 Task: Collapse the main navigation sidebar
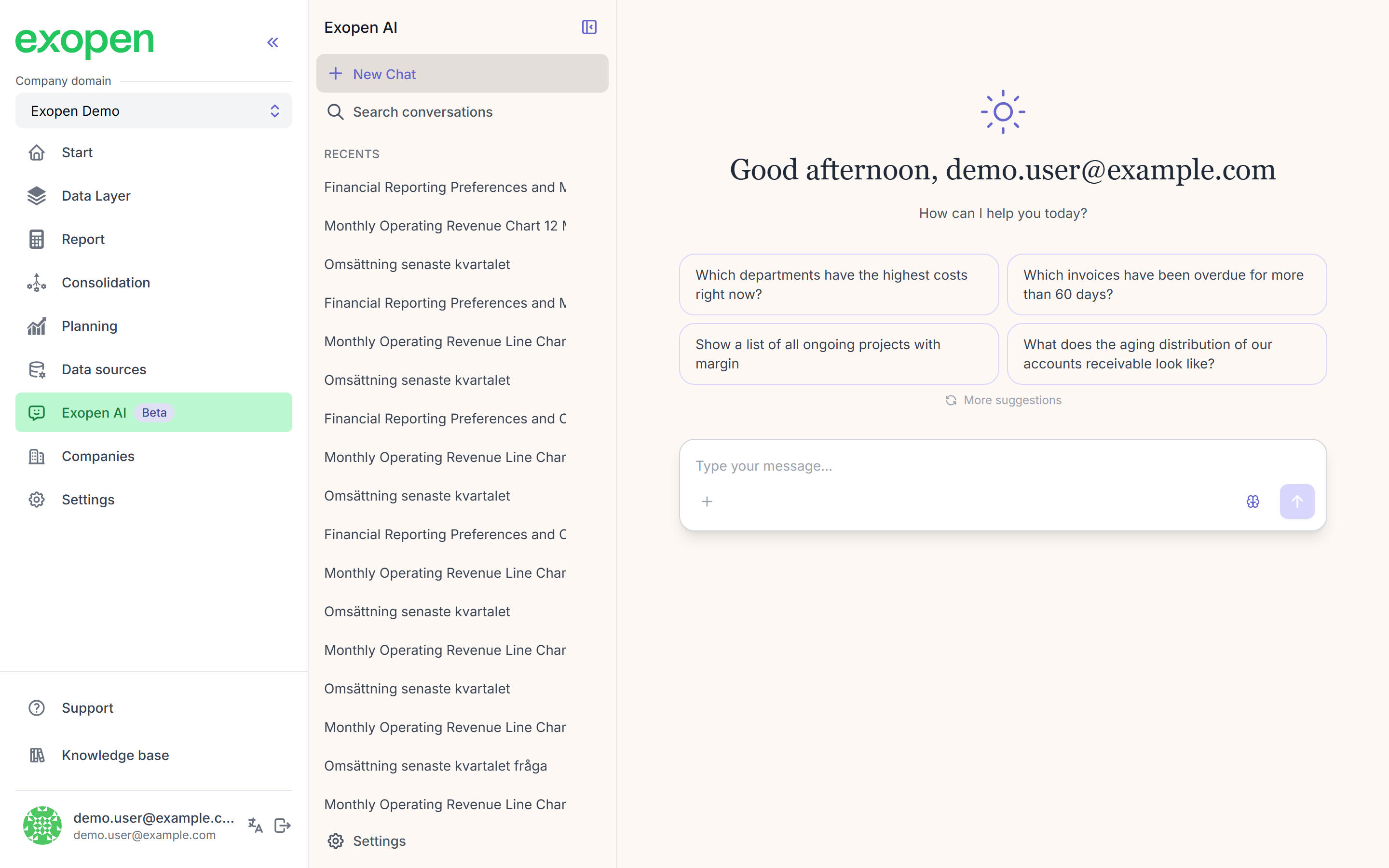pos(272,42)
